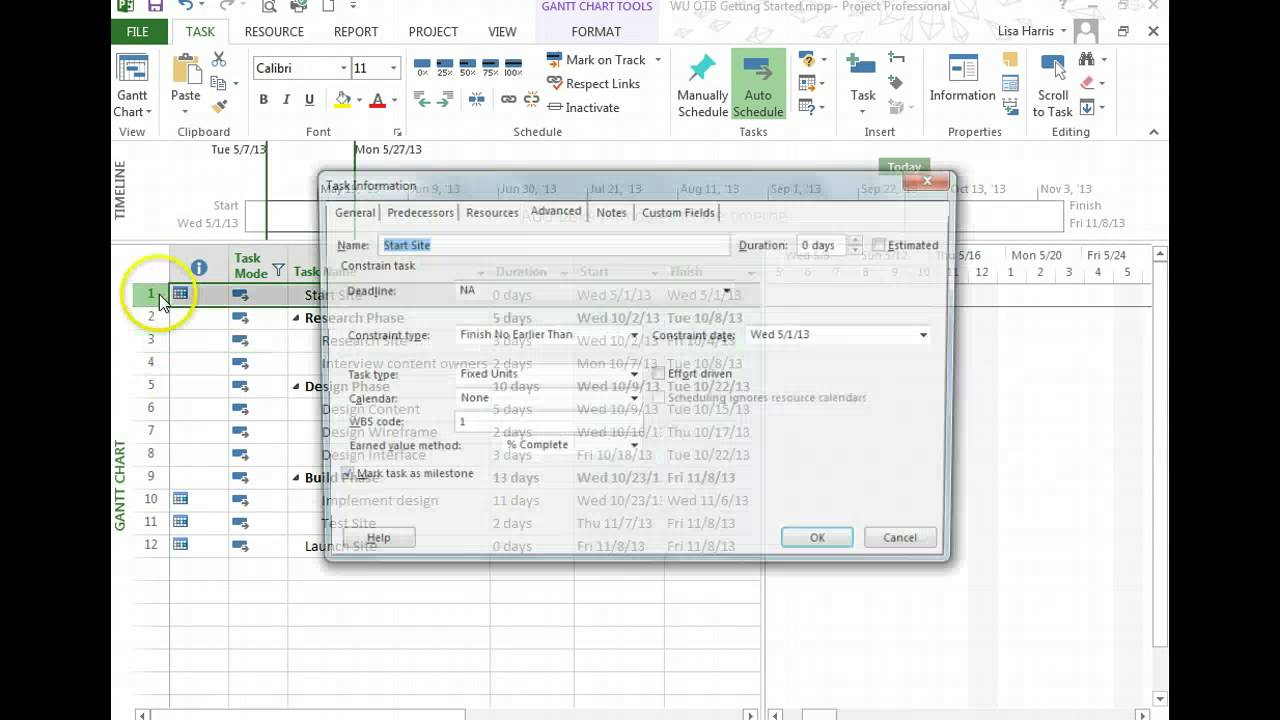Open the Predecessors tab in Task Information

[420, 213]
